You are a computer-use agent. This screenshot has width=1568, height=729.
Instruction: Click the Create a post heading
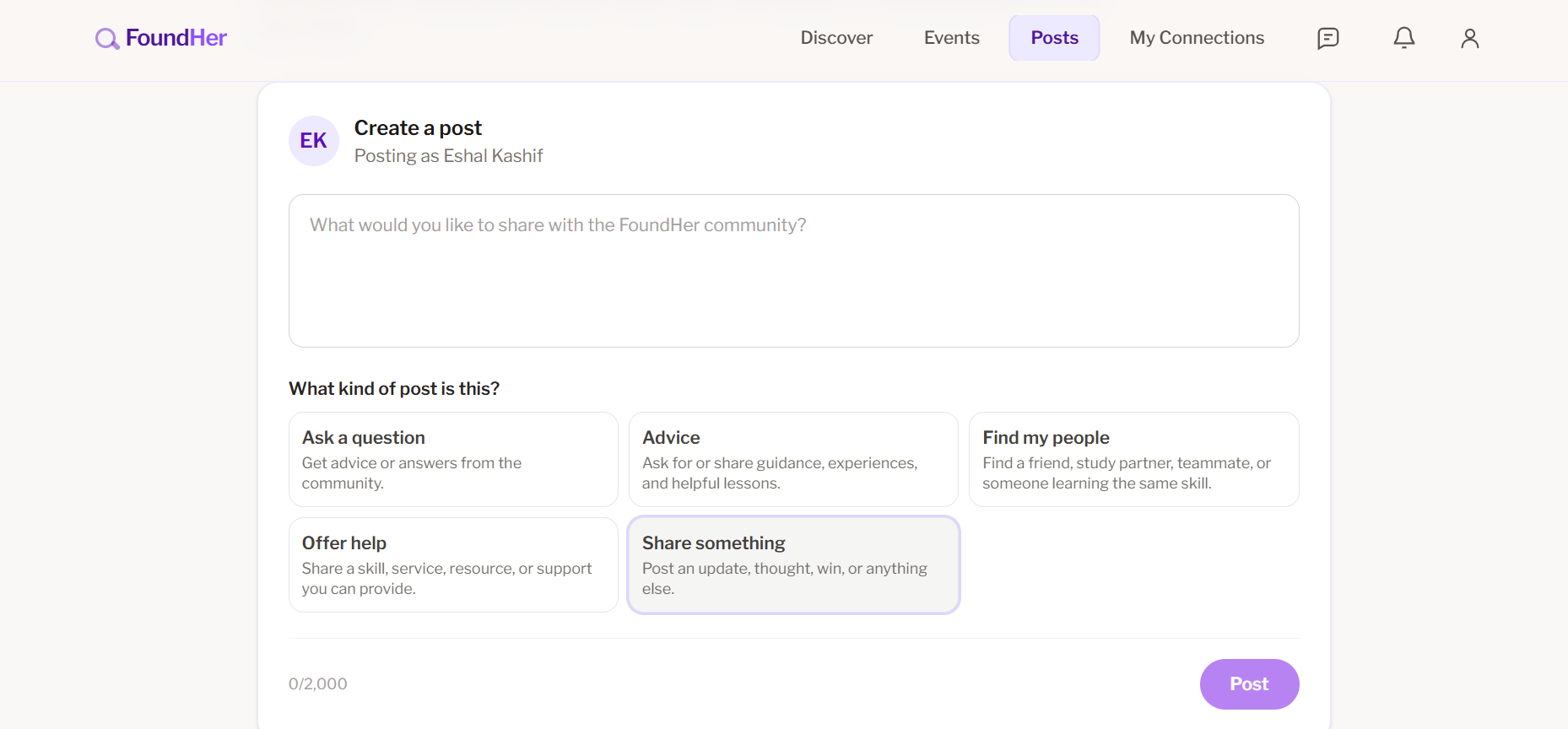[418, 128]
